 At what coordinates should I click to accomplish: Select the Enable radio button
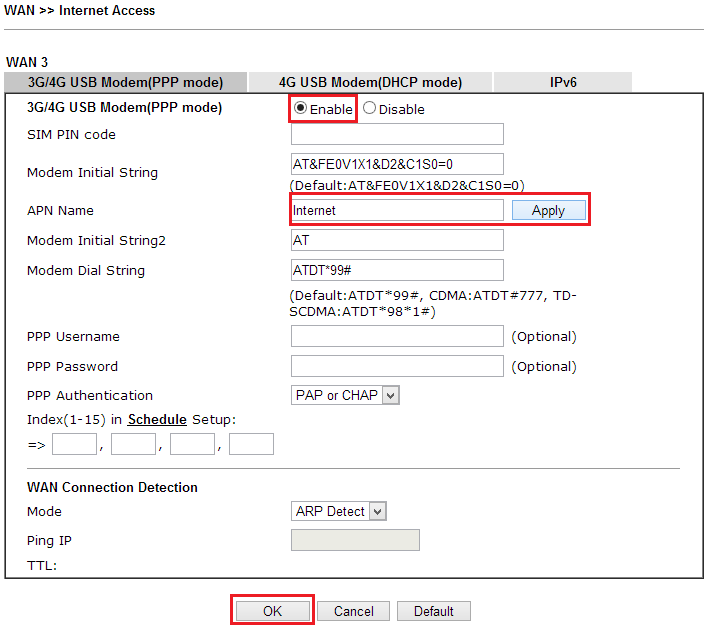(301, 108)
